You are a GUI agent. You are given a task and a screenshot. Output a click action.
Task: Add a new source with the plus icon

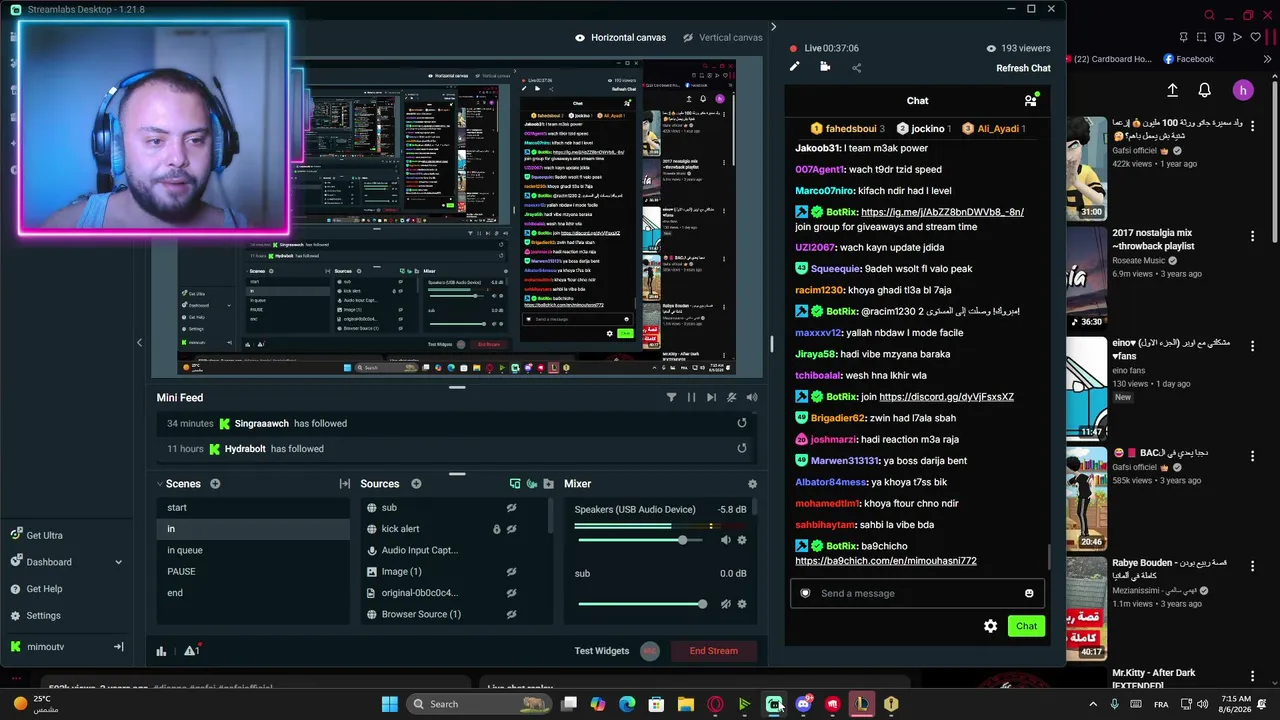416,484
